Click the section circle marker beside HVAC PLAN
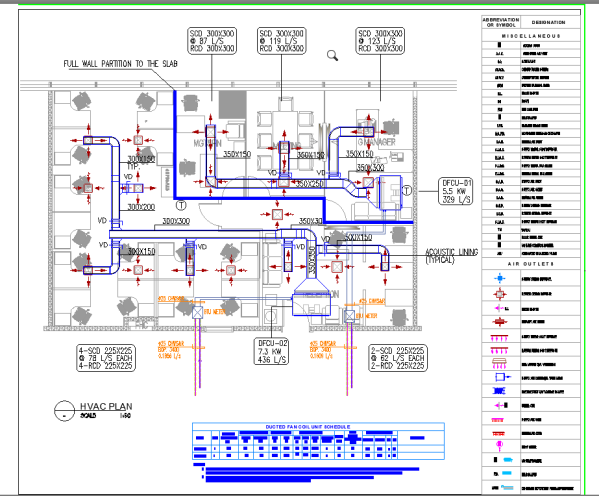 coord(64,411)
